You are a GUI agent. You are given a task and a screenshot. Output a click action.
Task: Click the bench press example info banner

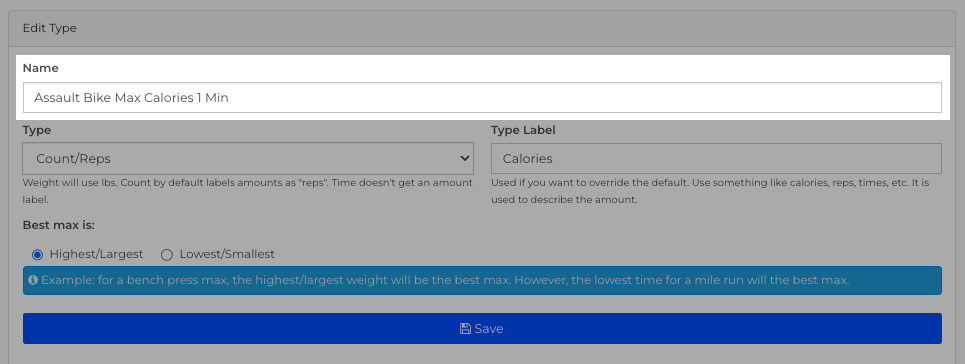(482, 280)
